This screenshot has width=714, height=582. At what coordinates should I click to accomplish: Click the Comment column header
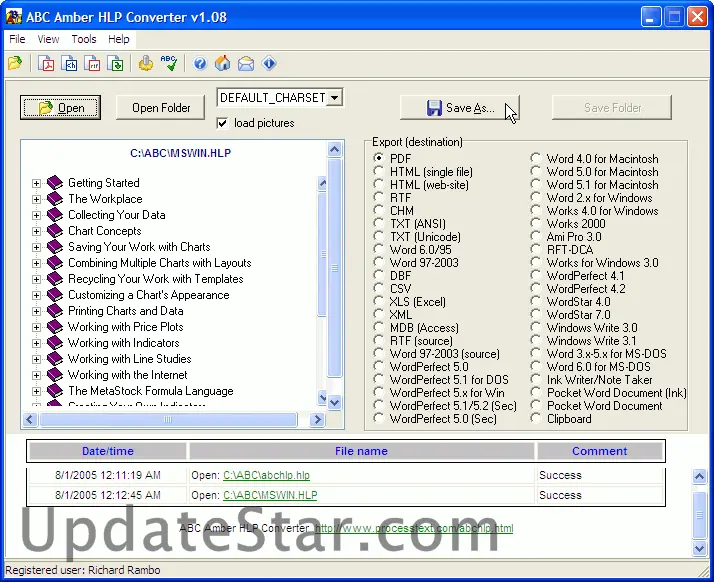tap(599, 451)
